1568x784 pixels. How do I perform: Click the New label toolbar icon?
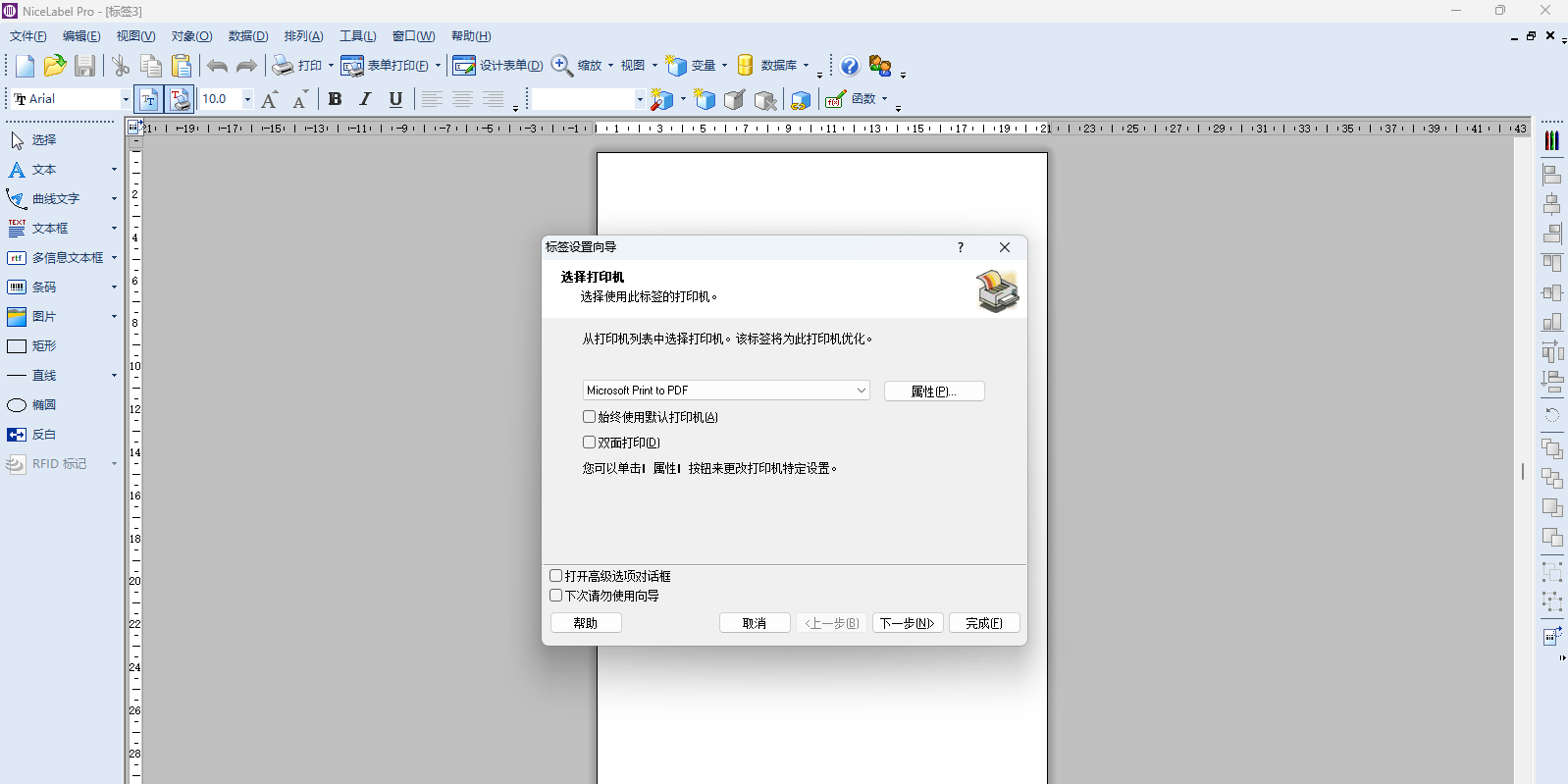pos(25,66)
